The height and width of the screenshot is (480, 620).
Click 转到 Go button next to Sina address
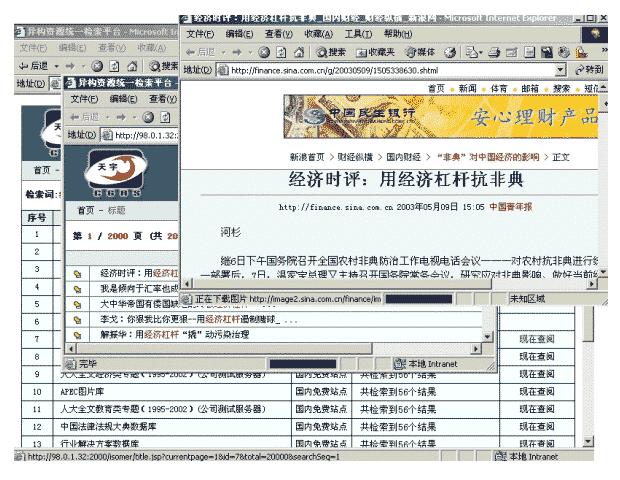pyautogui.click(x=589, y=70)
